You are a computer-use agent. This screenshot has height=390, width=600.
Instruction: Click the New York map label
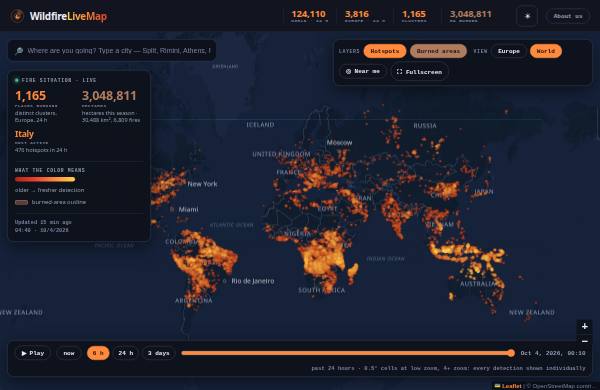click(x=202, y=184)
